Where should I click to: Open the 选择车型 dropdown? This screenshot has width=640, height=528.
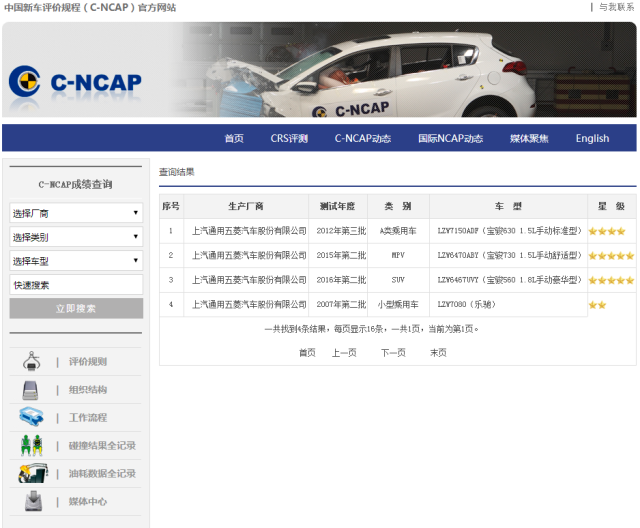tap(76, 261)
